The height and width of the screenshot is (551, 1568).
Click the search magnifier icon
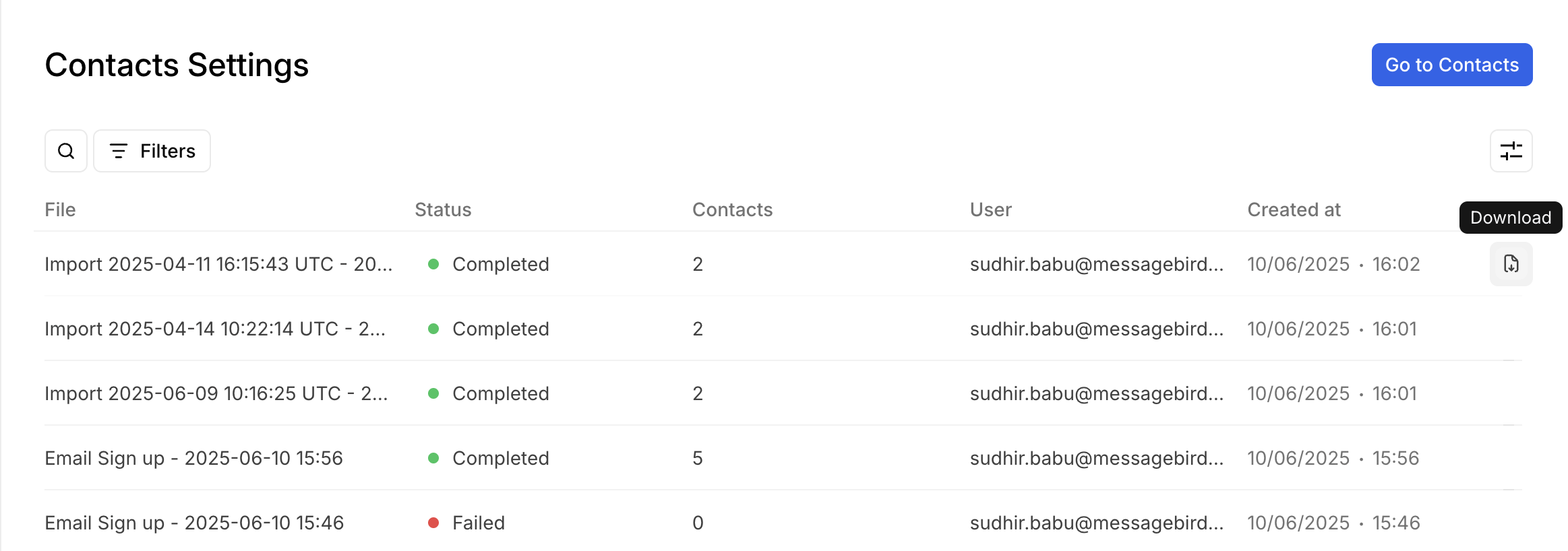click(x=66, y=151)
